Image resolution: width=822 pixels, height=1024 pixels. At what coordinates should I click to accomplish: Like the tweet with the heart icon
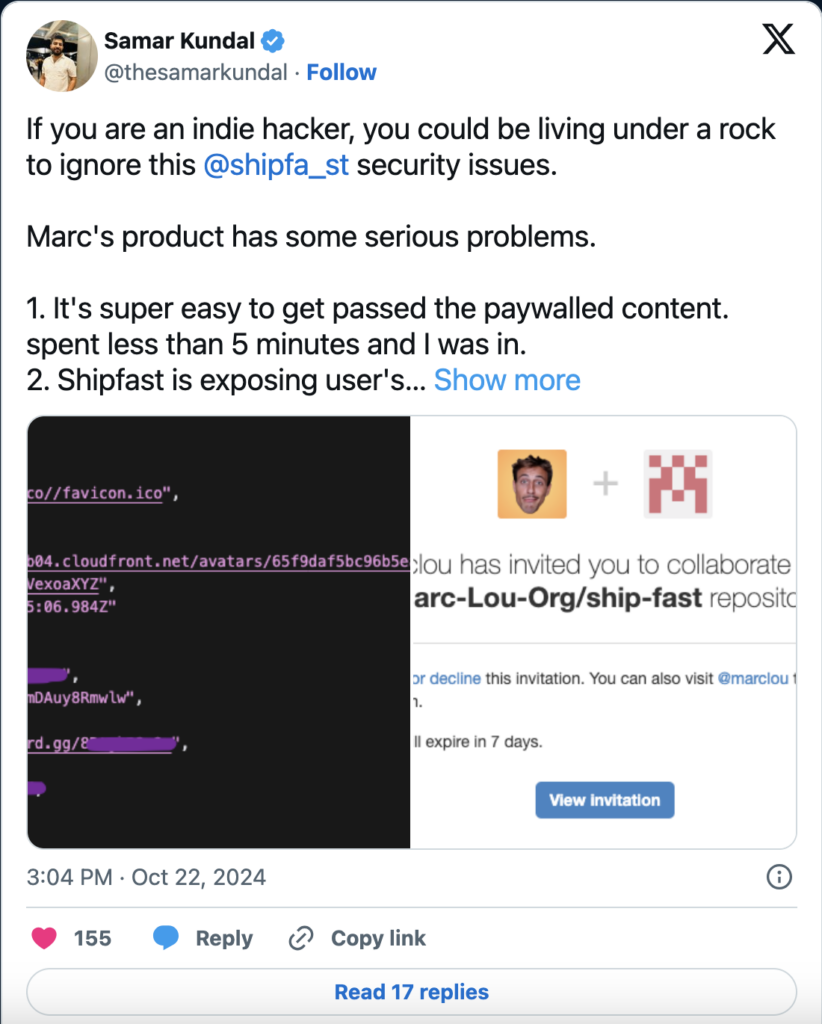pos(44,938)
